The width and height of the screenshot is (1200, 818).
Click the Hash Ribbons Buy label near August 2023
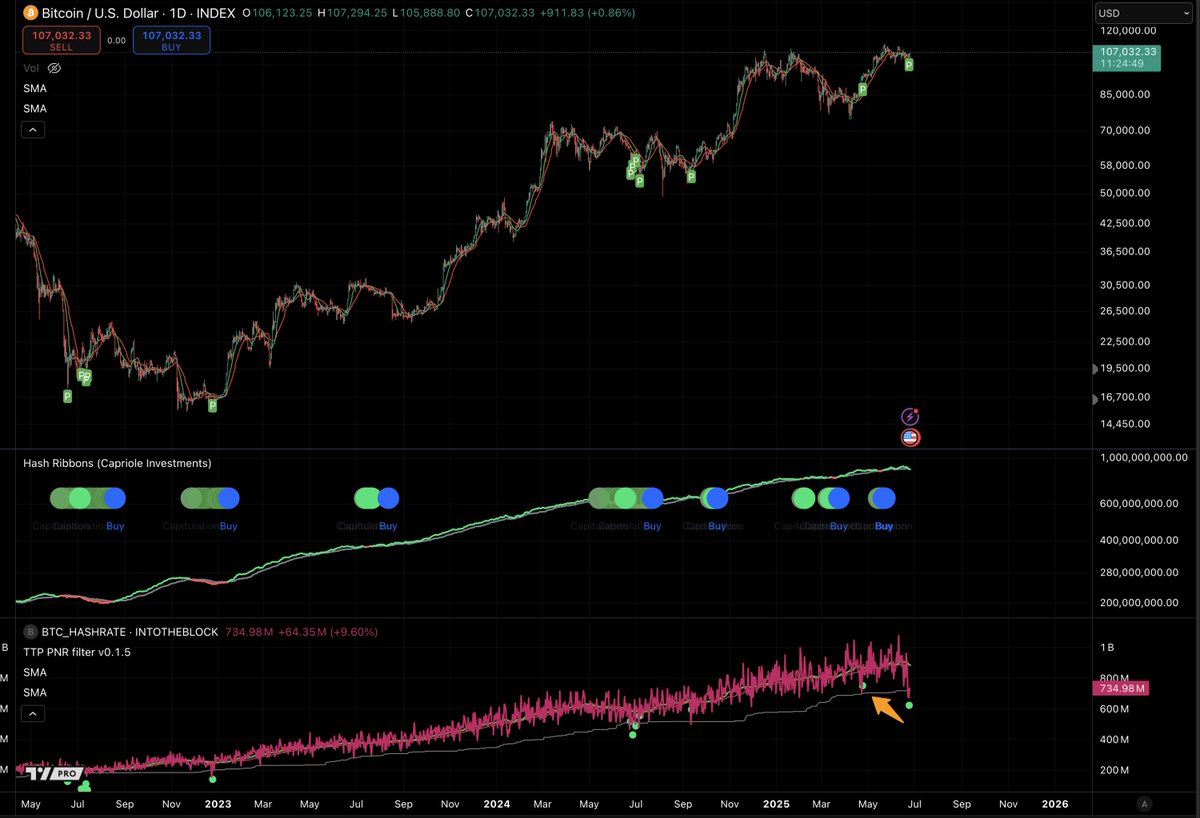click(388, 526)
